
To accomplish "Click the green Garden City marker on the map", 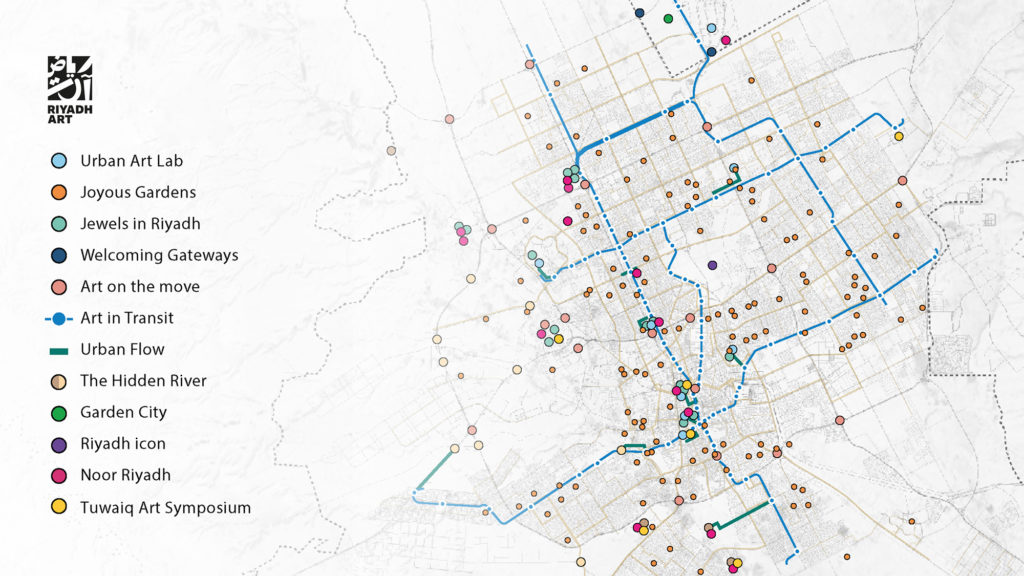I will point(668,19).
